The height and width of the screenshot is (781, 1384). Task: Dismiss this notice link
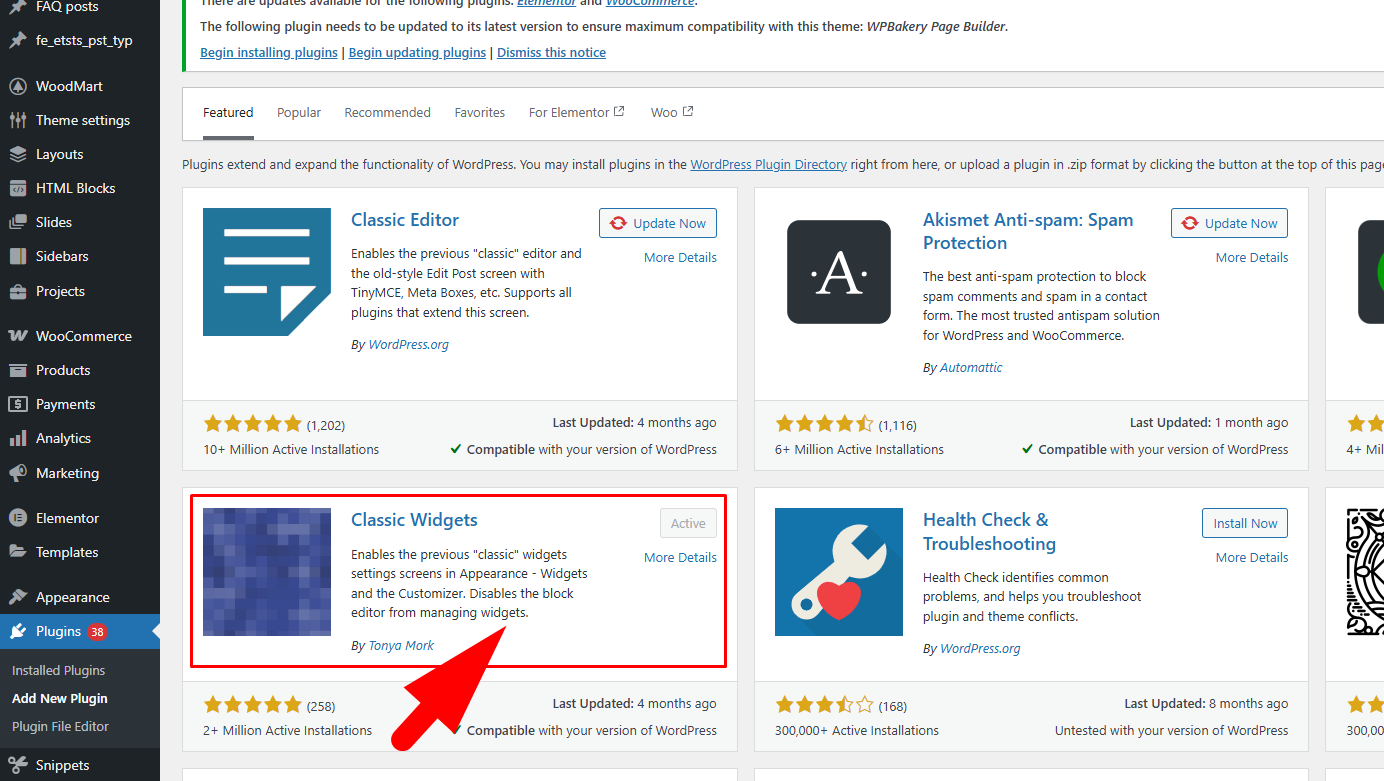[551, 52]
